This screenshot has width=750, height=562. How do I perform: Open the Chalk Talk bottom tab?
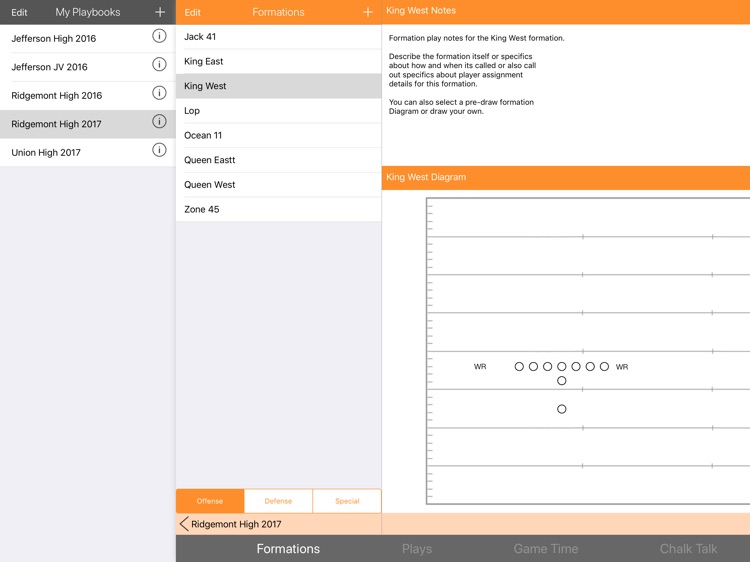(688, 549)
